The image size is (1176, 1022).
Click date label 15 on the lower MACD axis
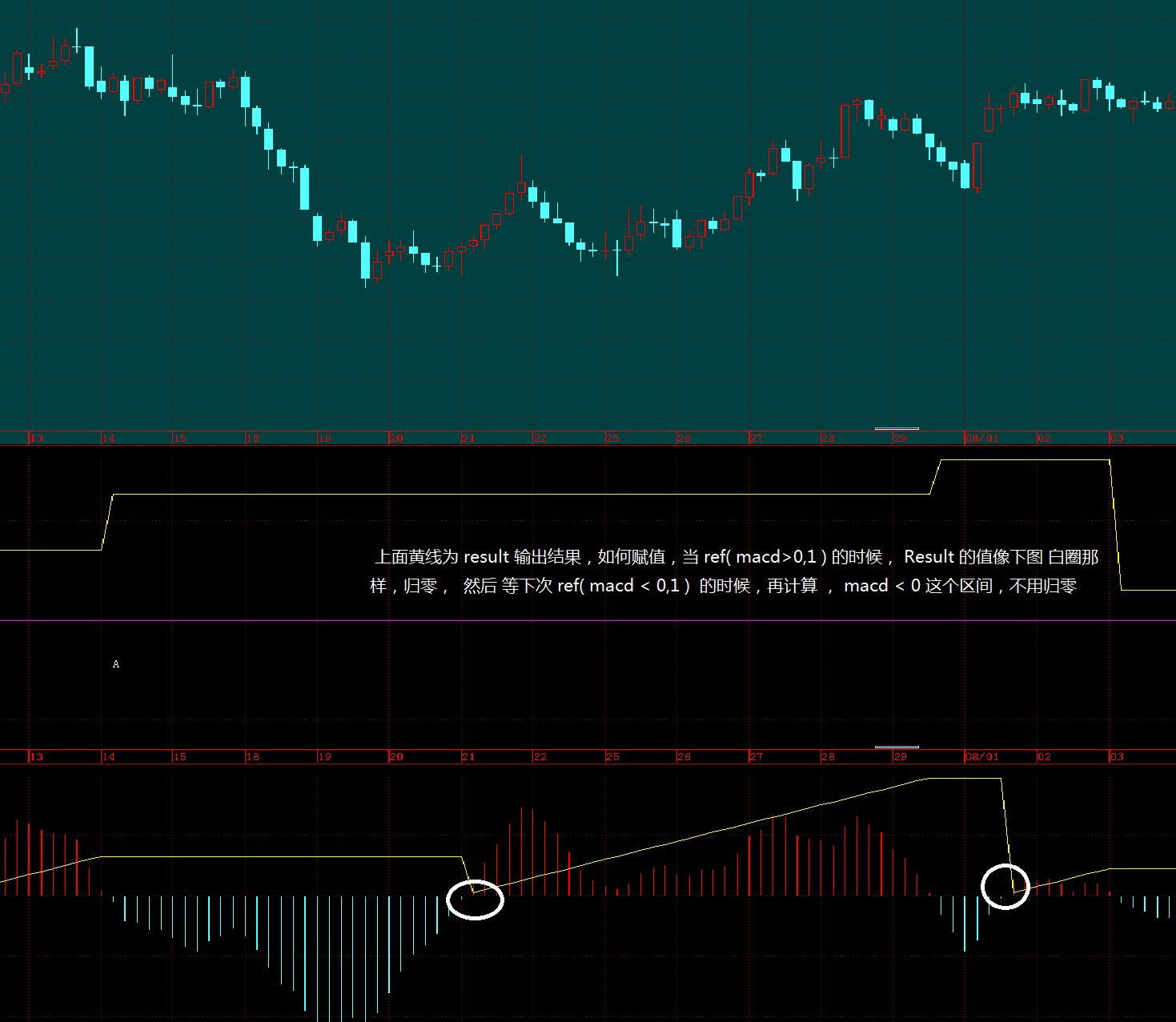[x=180, y=757]
